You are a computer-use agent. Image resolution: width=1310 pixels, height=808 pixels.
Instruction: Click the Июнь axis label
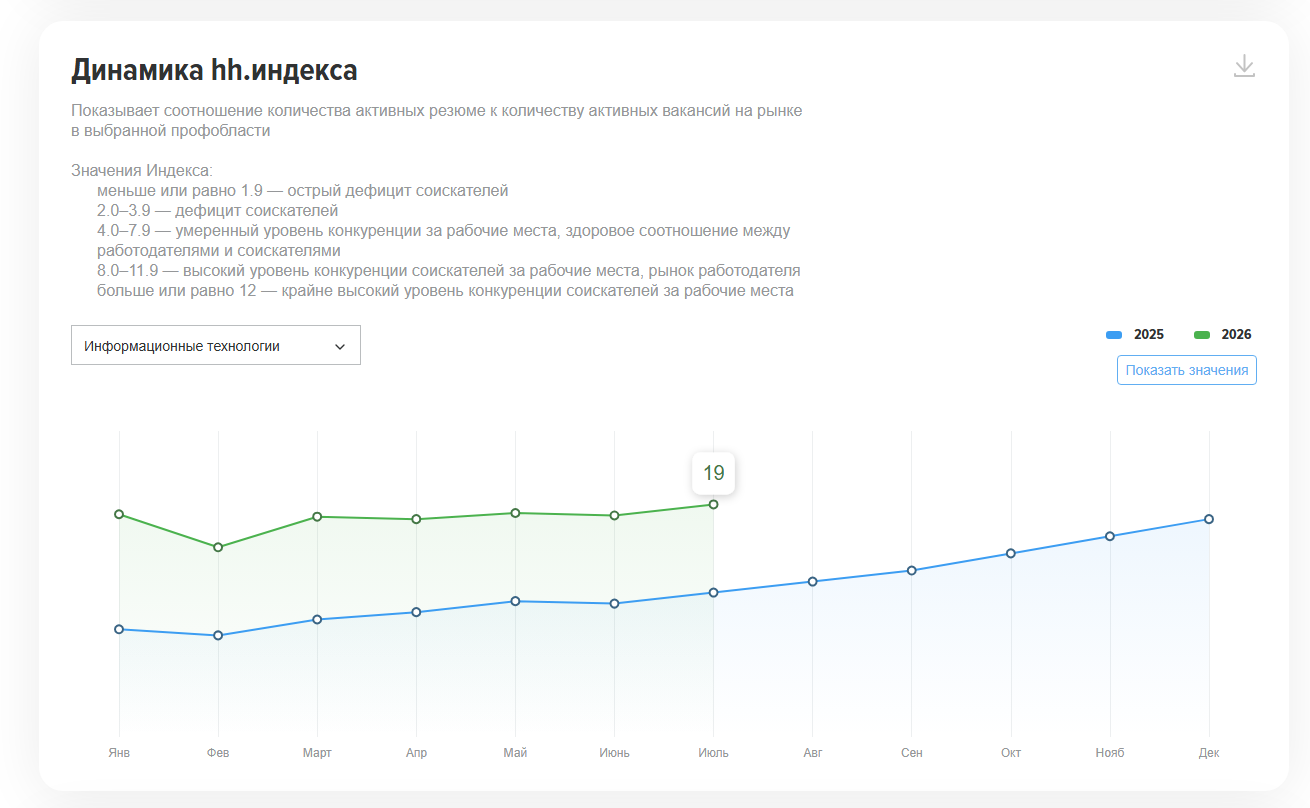614,753
